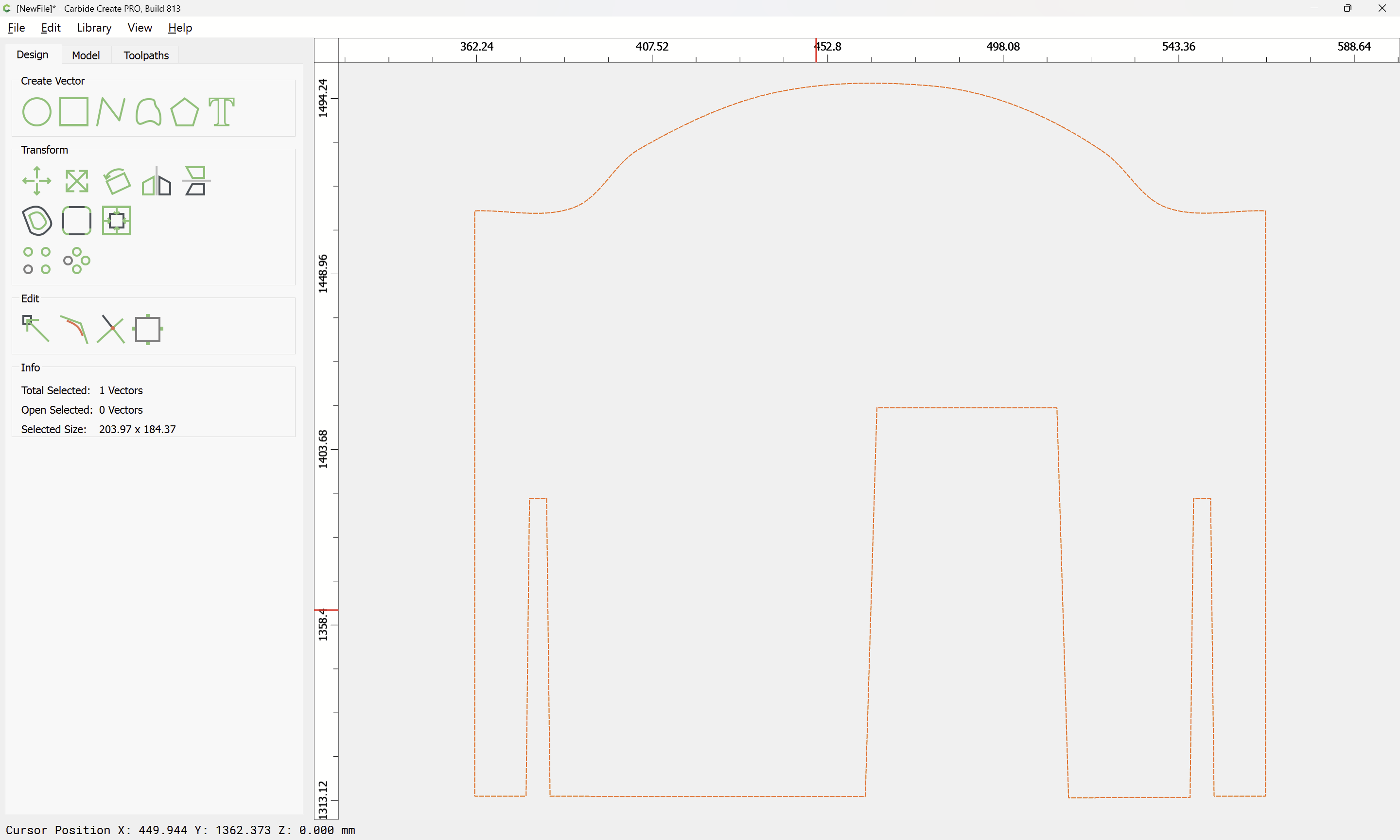Switch to the Toolpaths tab
Screen dimensions: 1400x840
[146, 55]
